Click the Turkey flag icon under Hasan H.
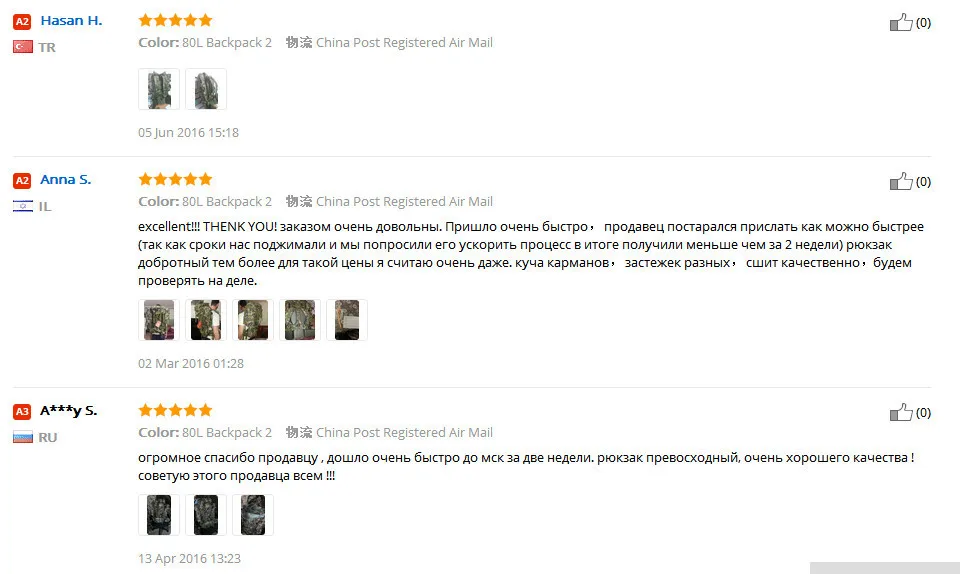Image resolution: width=960 pixels, height=574 pixels. point(23,47)
